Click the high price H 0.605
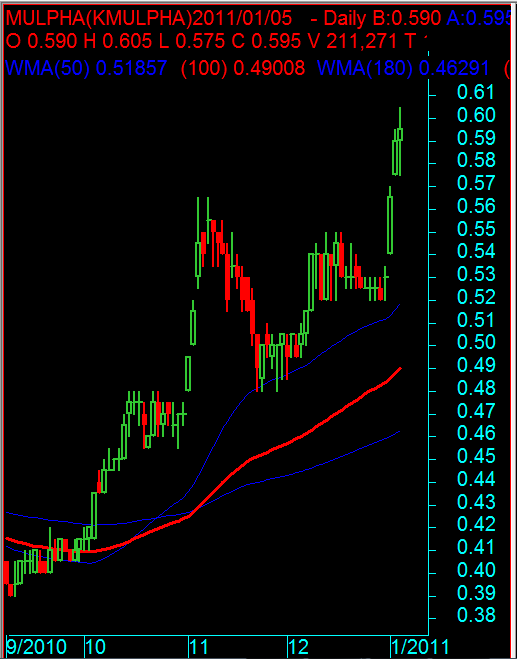Image resolution: width=517 pixels, height=659 pixels. click(x=120, y=41)
